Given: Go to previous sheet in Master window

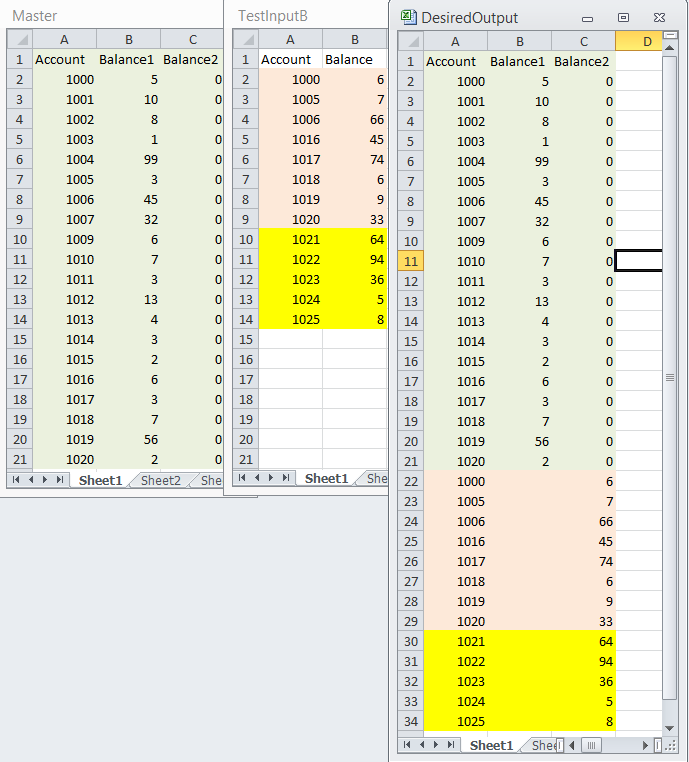Looking at the screenshot, I should (x=31, y=480).
